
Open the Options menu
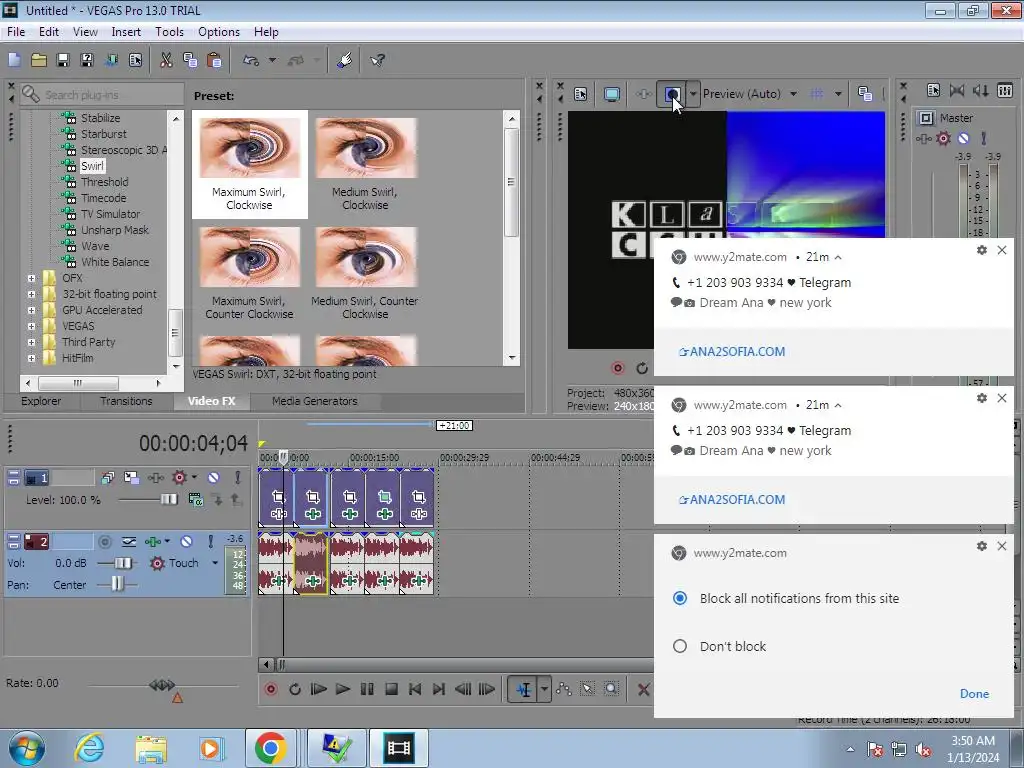coord(219,32)
